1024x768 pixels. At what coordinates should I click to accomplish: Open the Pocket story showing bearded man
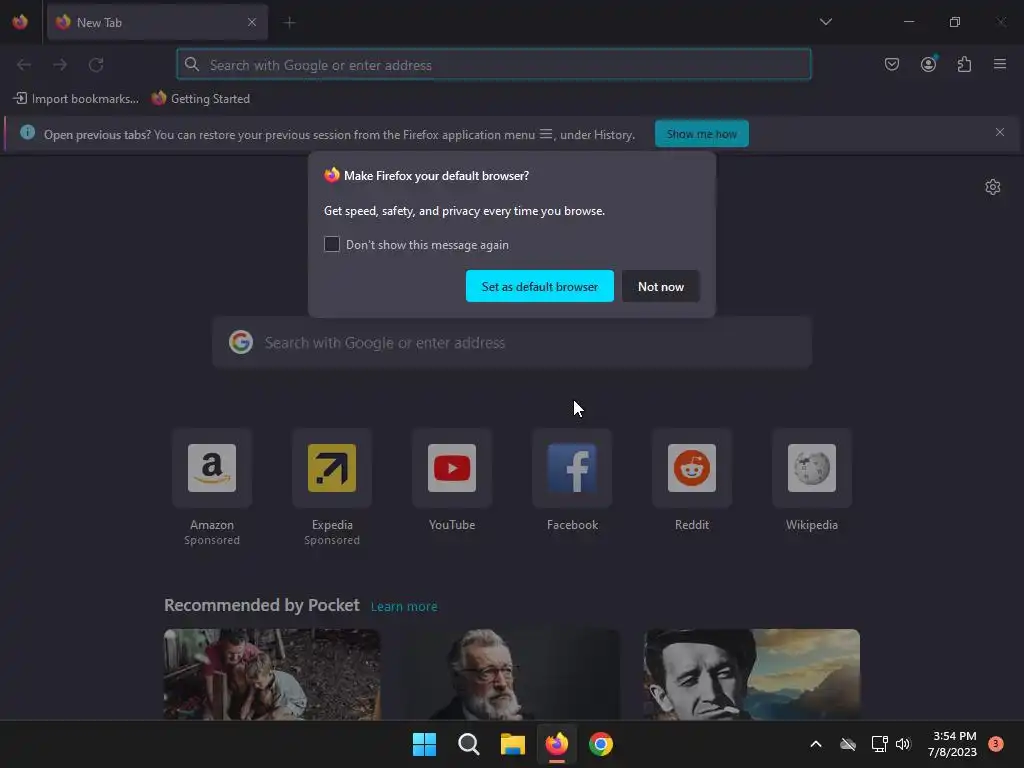coord(512,674)
